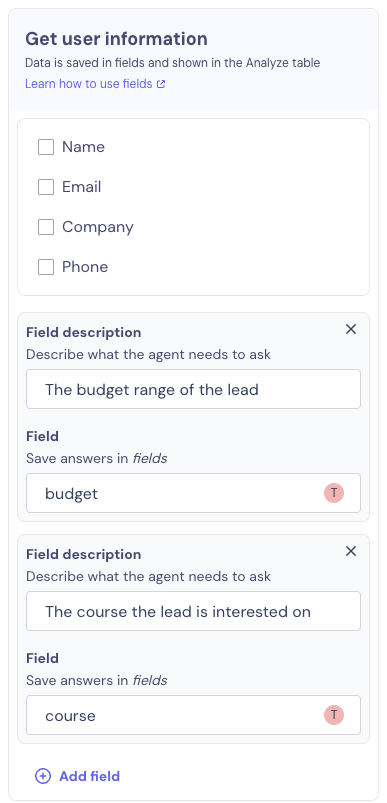Focus 'The budget range of the lead' input

tap(194, 389)
